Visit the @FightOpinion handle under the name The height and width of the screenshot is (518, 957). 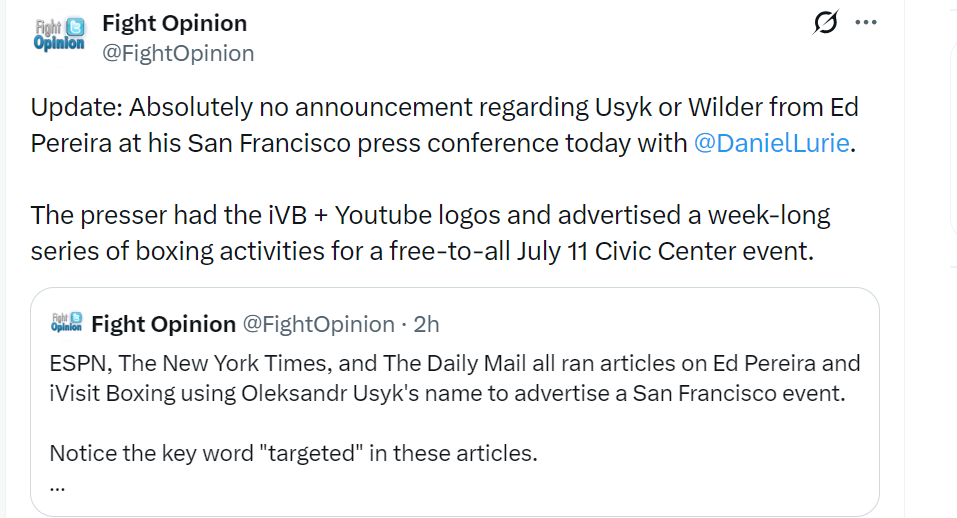point(178,53)
